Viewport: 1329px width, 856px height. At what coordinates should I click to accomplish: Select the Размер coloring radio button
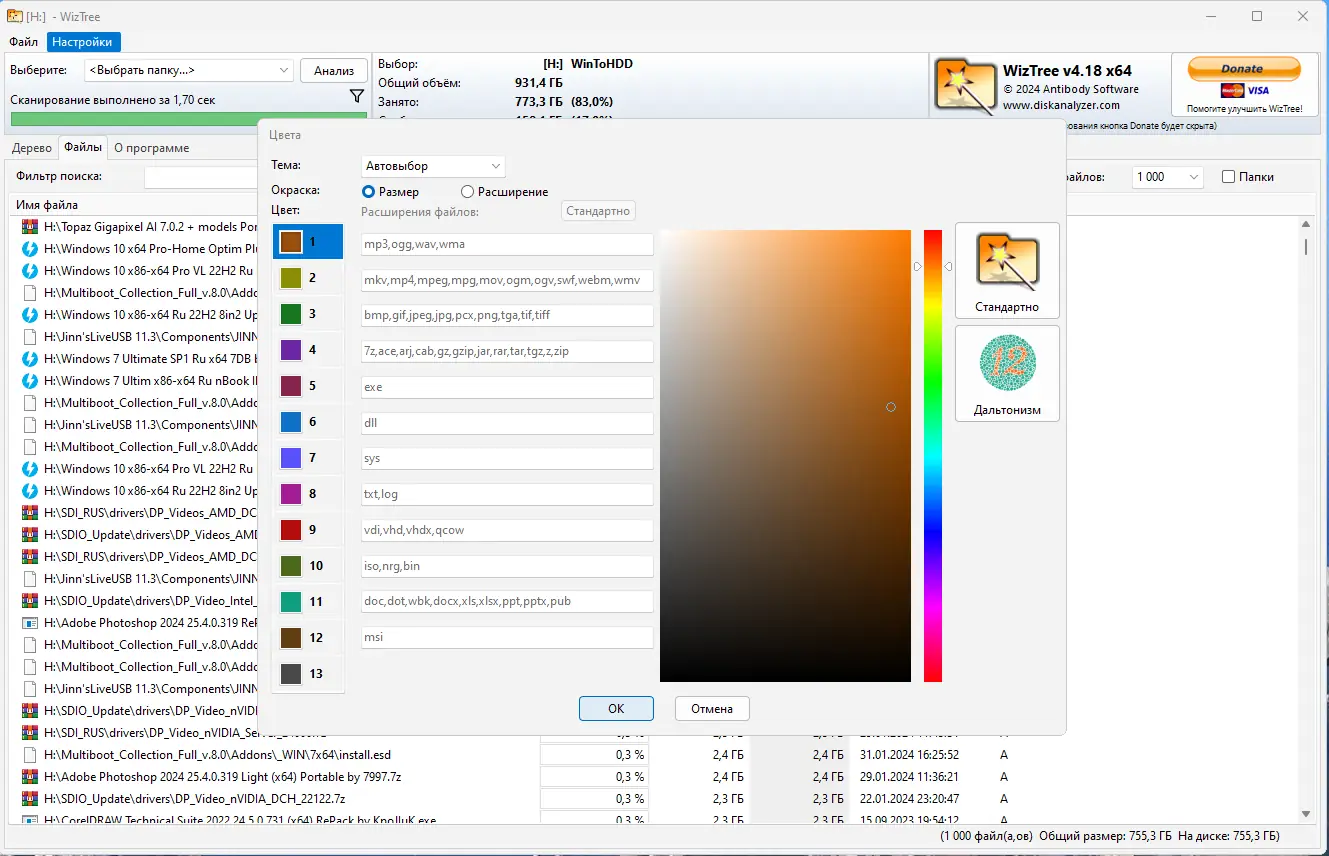point(390,192)
